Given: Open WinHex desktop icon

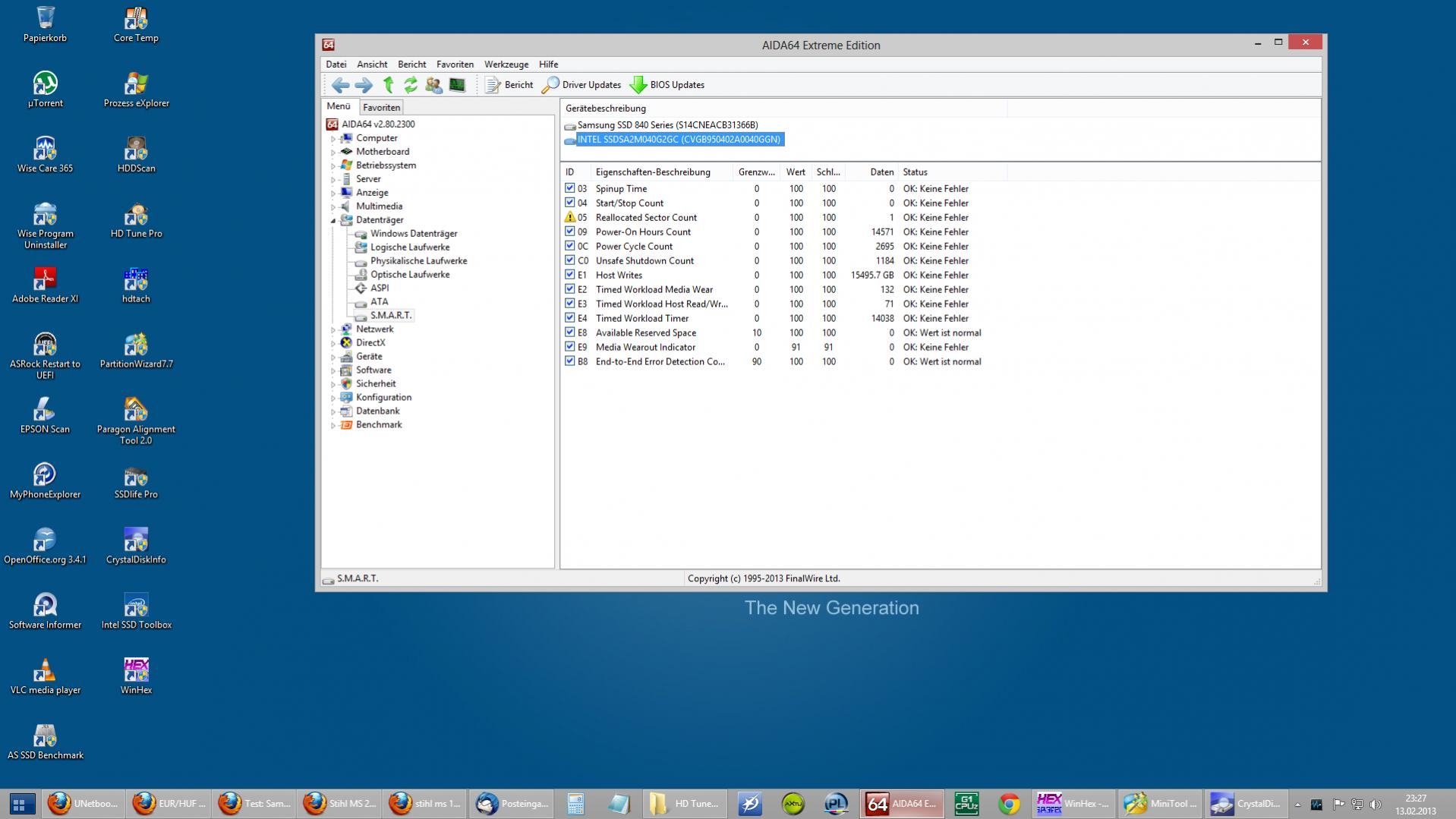Looking at the screenshot, I should click(136, 676).
